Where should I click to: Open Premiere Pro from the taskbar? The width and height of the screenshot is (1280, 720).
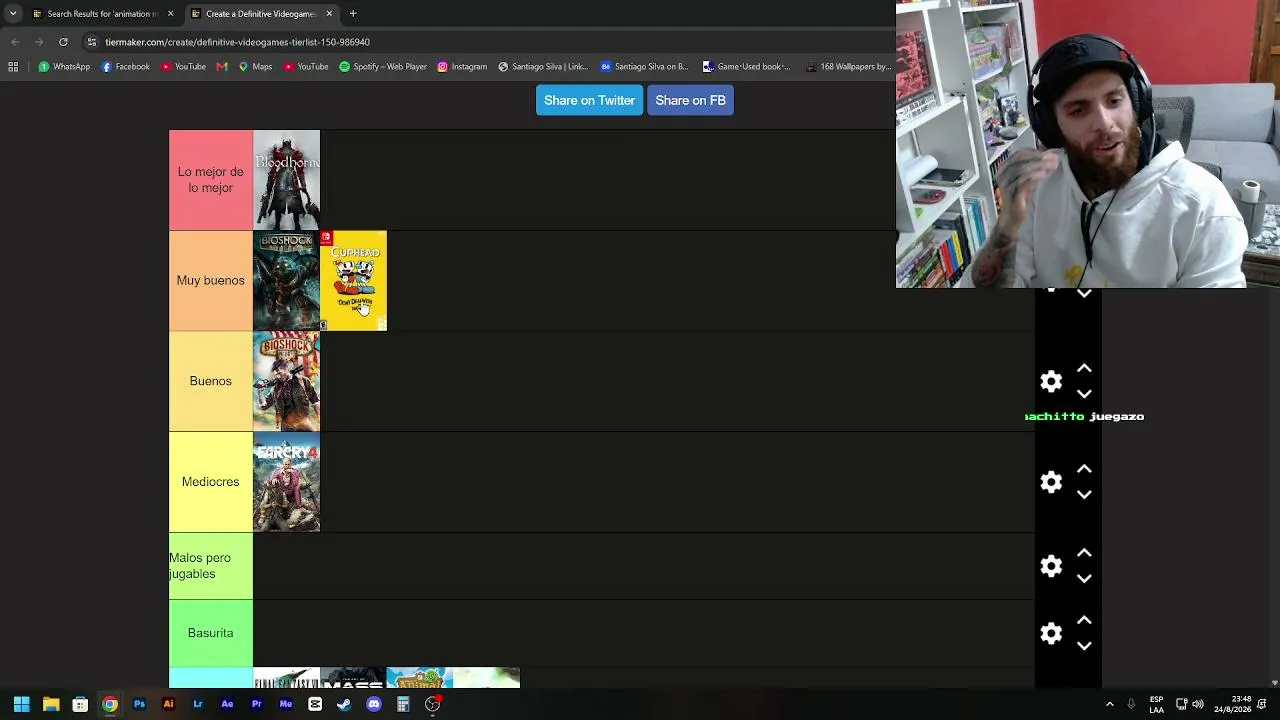pos(256,704)
